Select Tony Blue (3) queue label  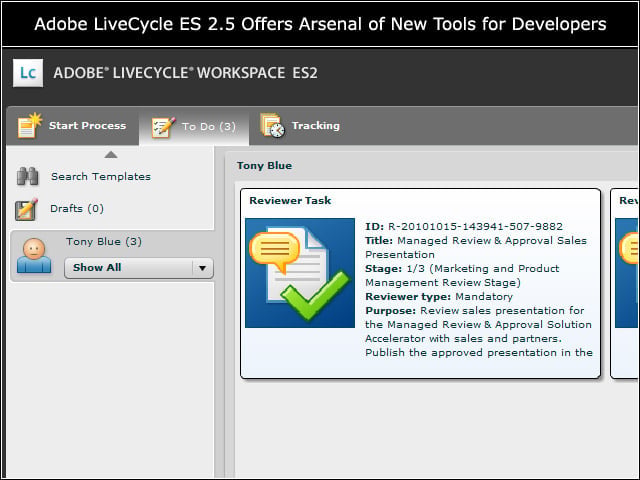(x=104, y=242)
